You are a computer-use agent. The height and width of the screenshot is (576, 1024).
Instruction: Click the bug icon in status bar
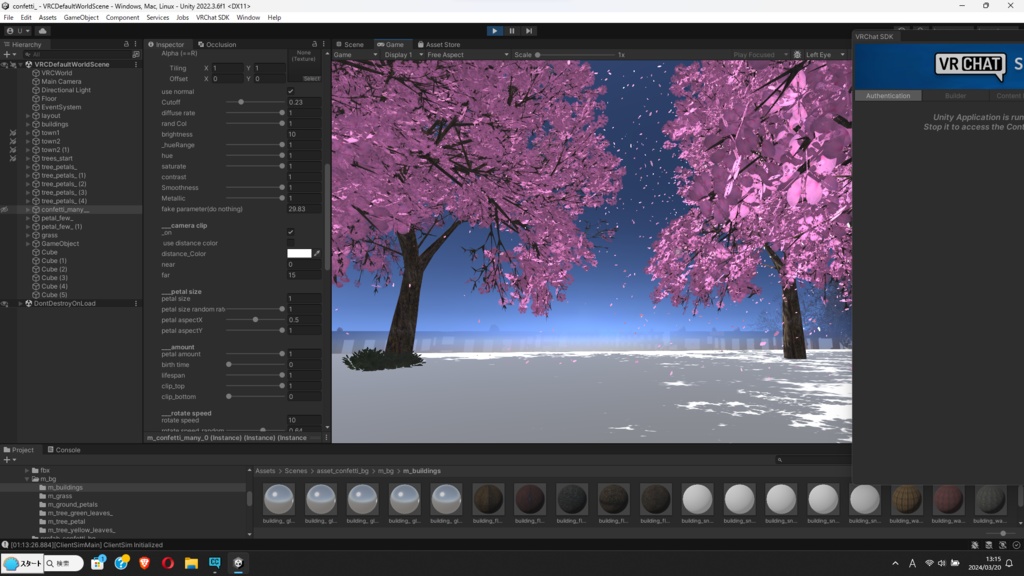[974, 545]
